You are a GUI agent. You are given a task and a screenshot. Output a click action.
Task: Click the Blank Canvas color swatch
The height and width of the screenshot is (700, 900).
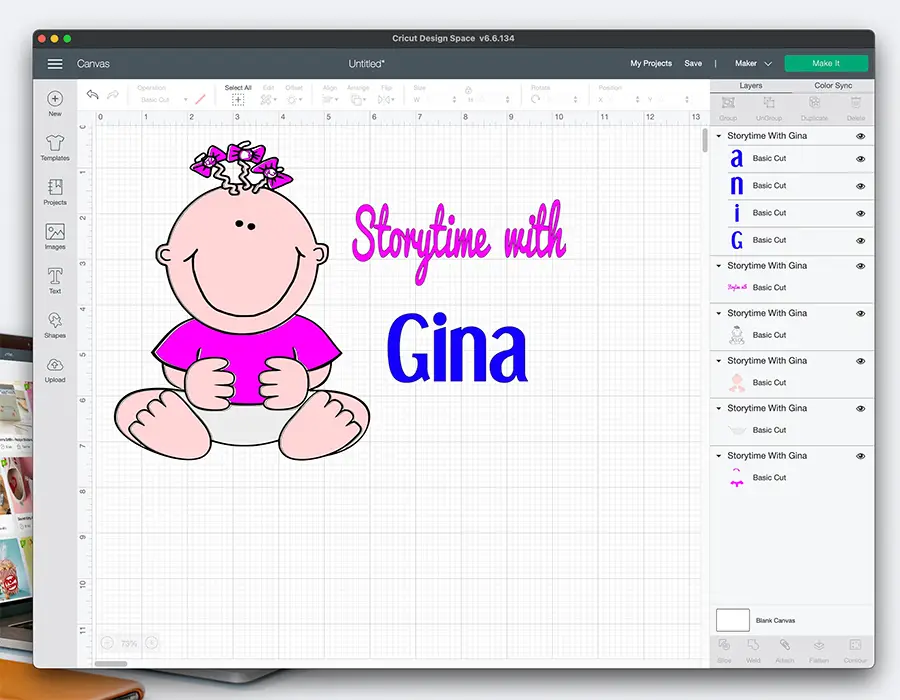tap(732, 620)
